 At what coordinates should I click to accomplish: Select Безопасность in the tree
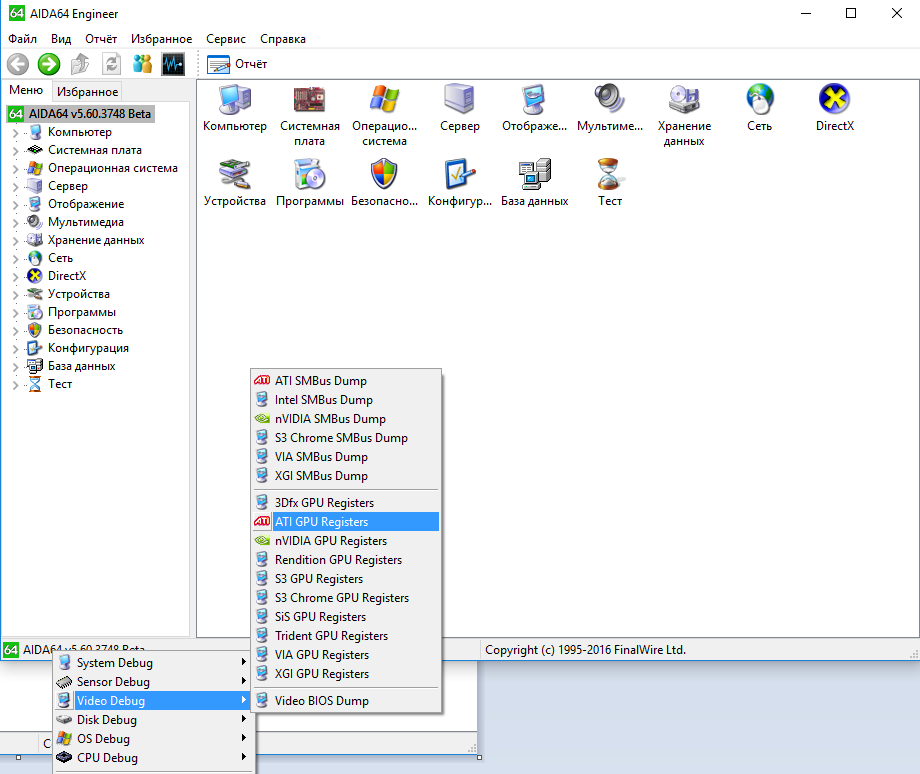85,330
